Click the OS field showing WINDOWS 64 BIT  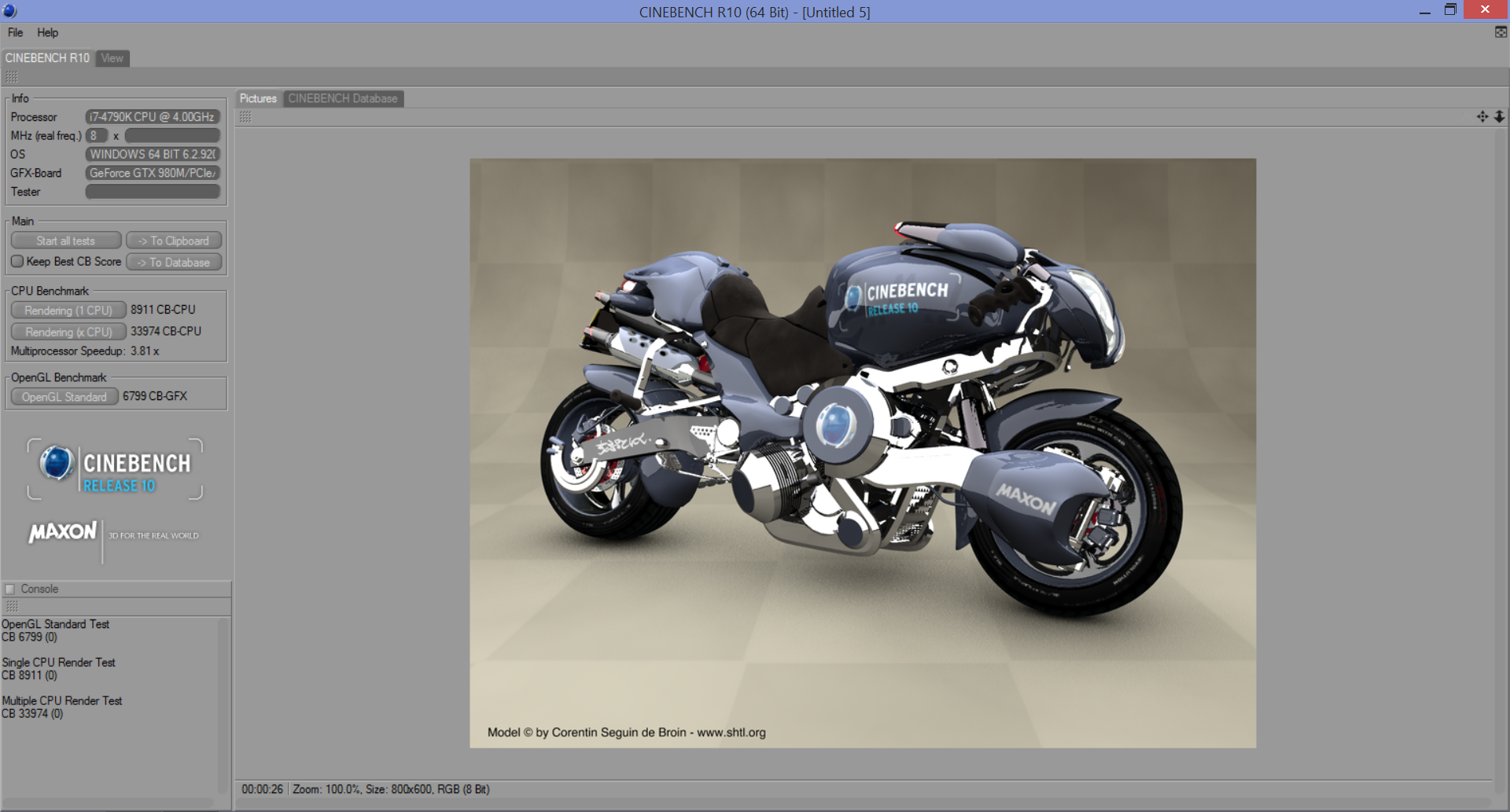click(153, 154)
